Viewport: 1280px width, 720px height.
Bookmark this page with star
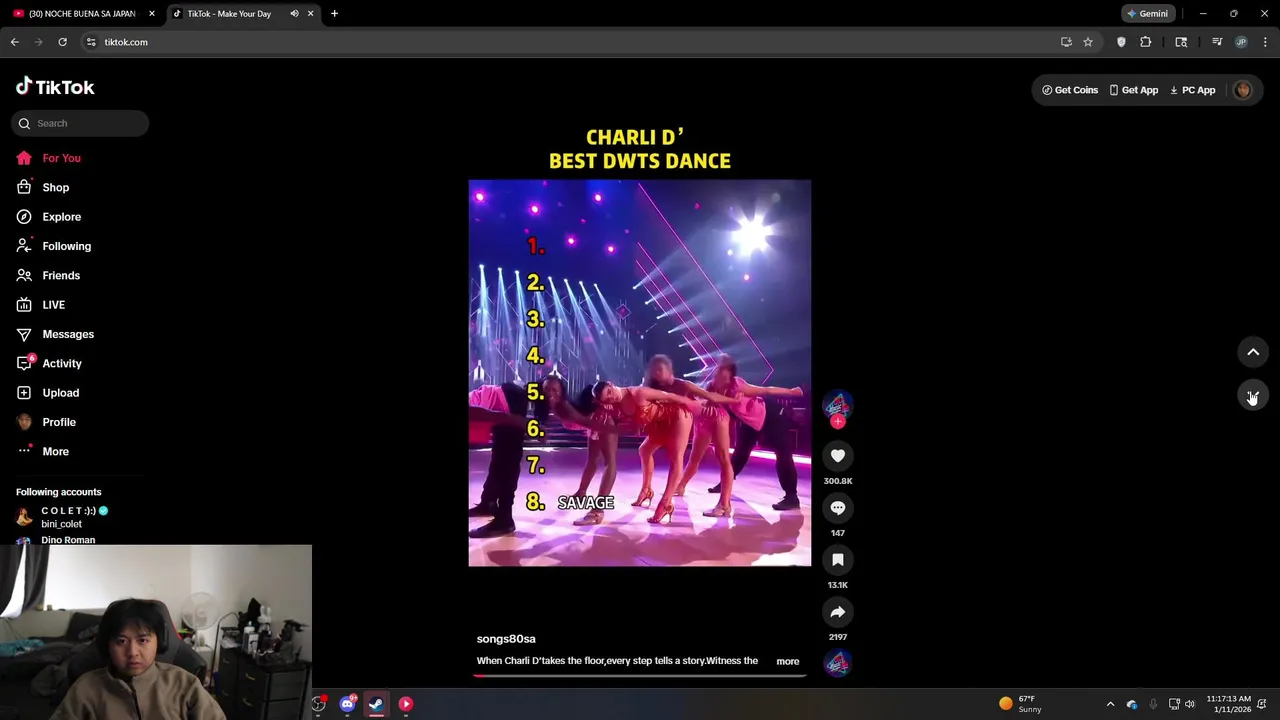tap(1088, 42)
